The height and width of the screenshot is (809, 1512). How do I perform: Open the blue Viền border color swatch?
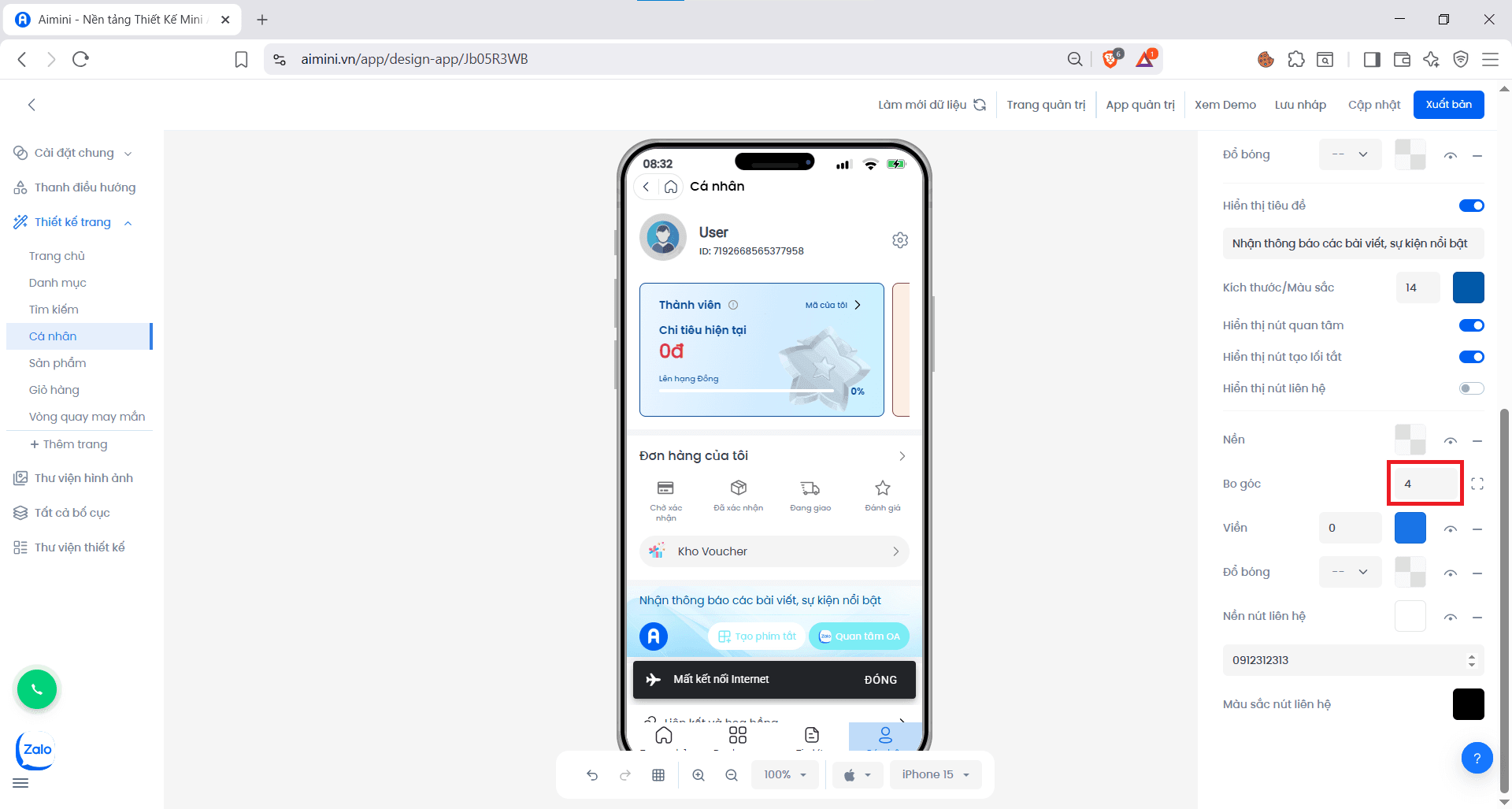(x=1410, y=528)
